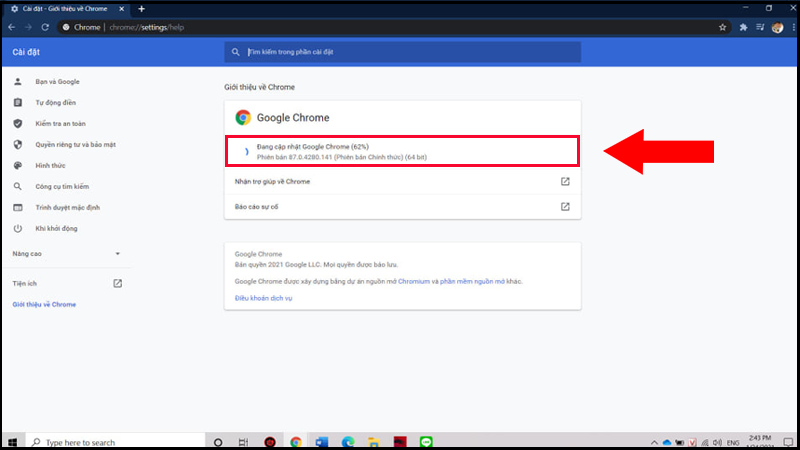The height and width of the screenshot is (450, 800).
Task: Click external link icon for Nhận trợ giúp
Action: [565, 182]
